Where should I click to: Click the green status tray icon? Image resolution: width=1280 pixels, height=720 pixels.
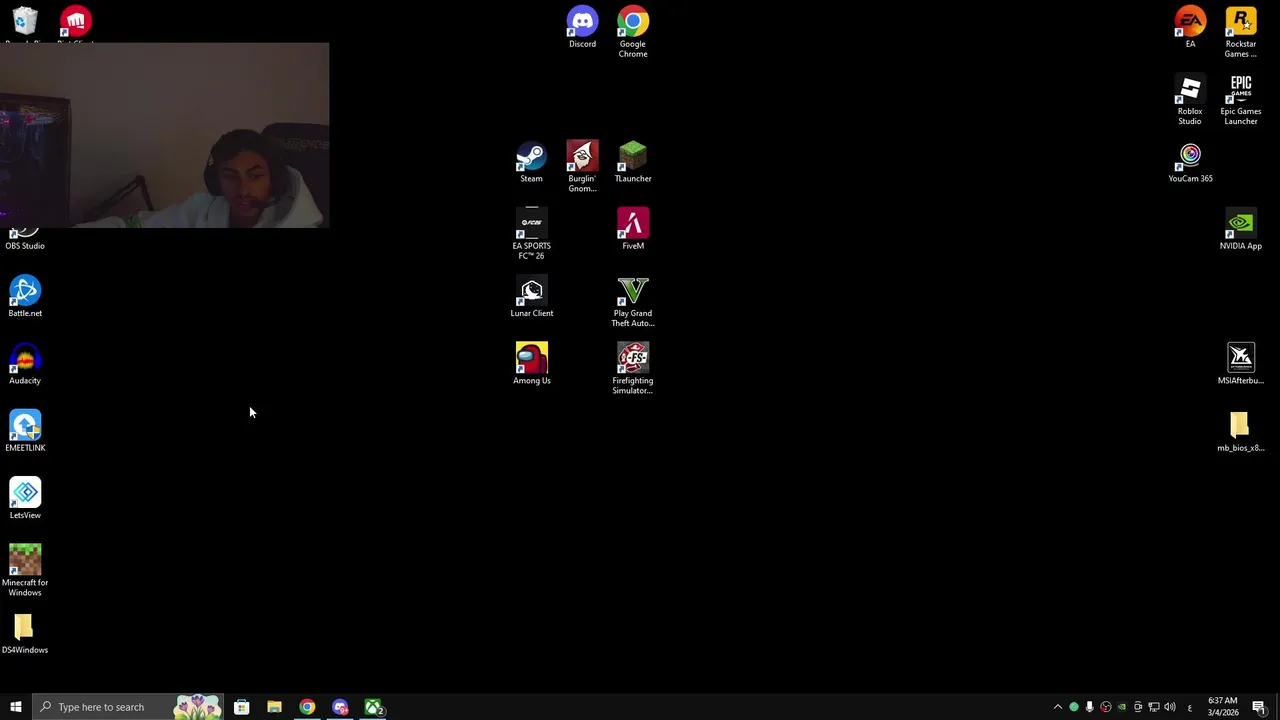point(1074,707)
